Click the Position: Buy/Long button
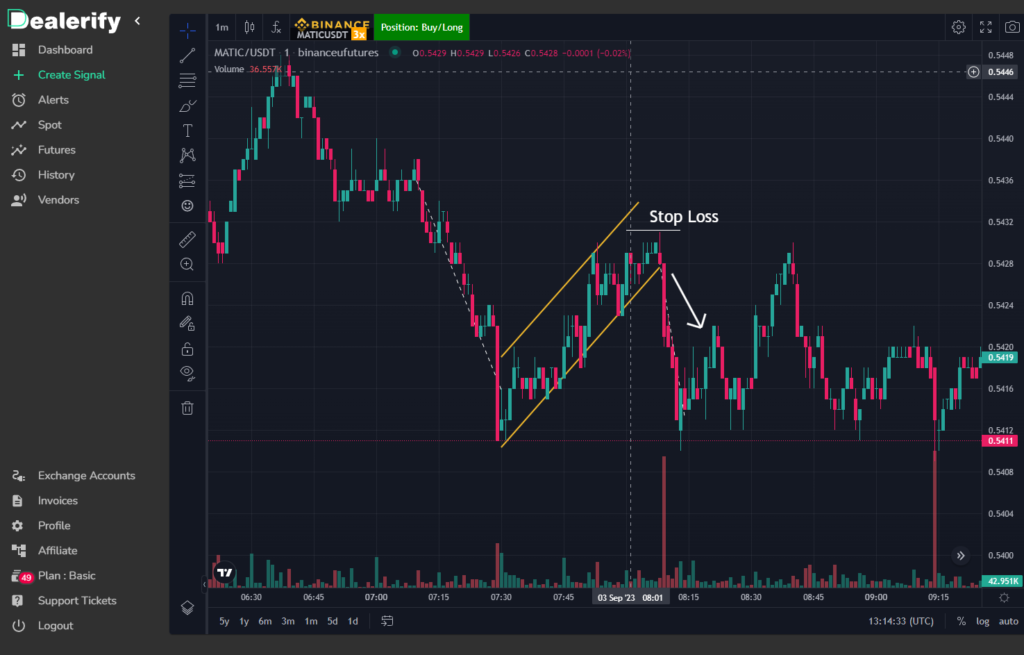The image size is (1024, 655). click(x=421, y=27)
